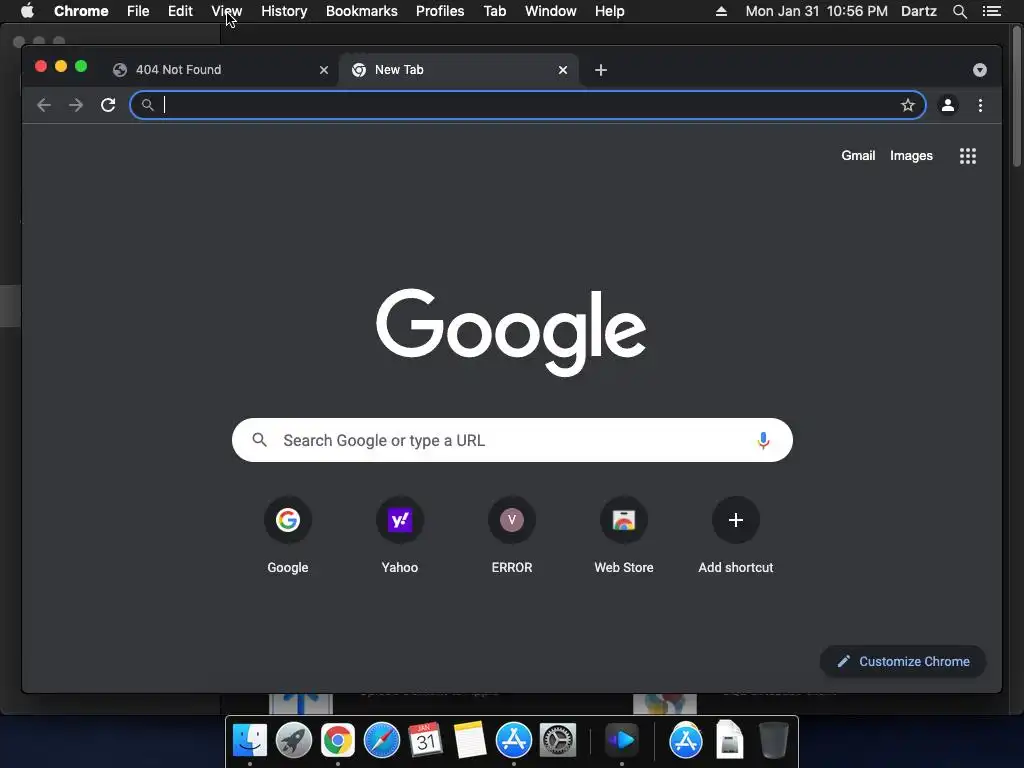Open the Gmail link
1024x768 pixels.
coord(858,155)
